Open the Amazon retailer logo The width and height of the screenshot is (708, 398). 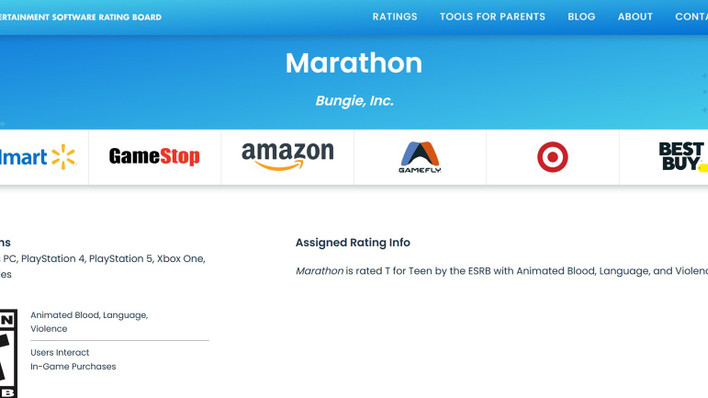point(287,156)
